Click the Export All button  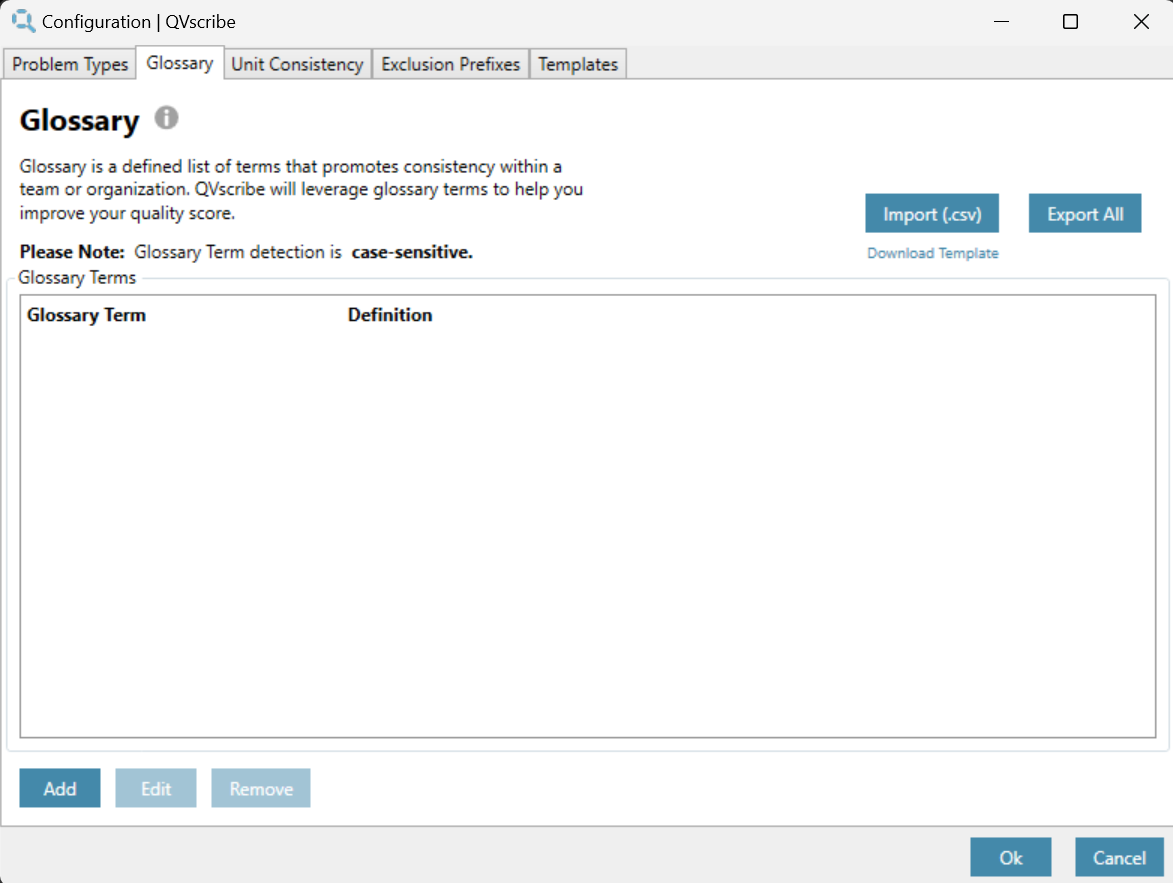click(x=1085, y=214)
